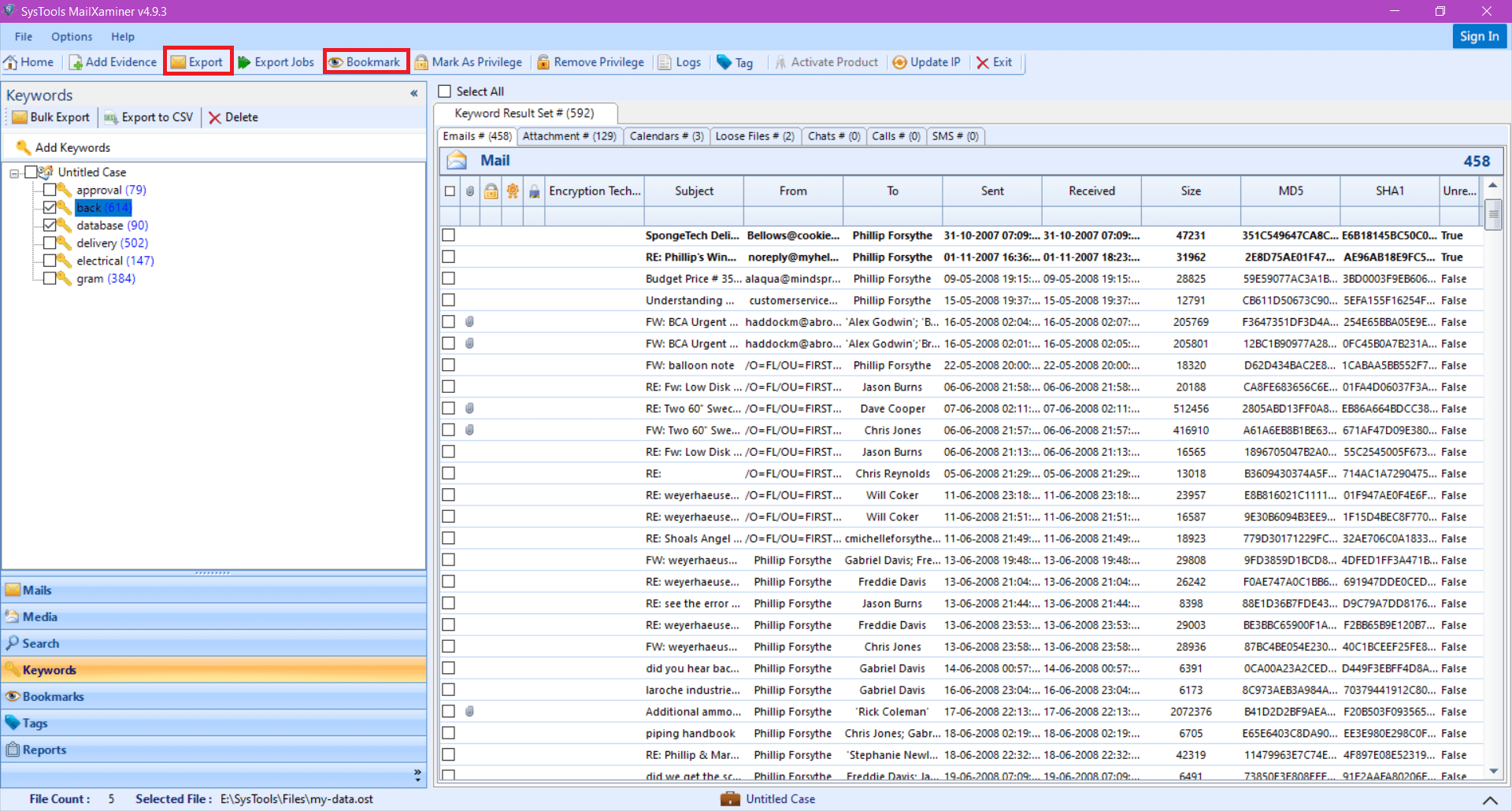Viewport: 1512px width, 811px height.
Task: Collapse the Untitled Case tree node
Action: 14,172
